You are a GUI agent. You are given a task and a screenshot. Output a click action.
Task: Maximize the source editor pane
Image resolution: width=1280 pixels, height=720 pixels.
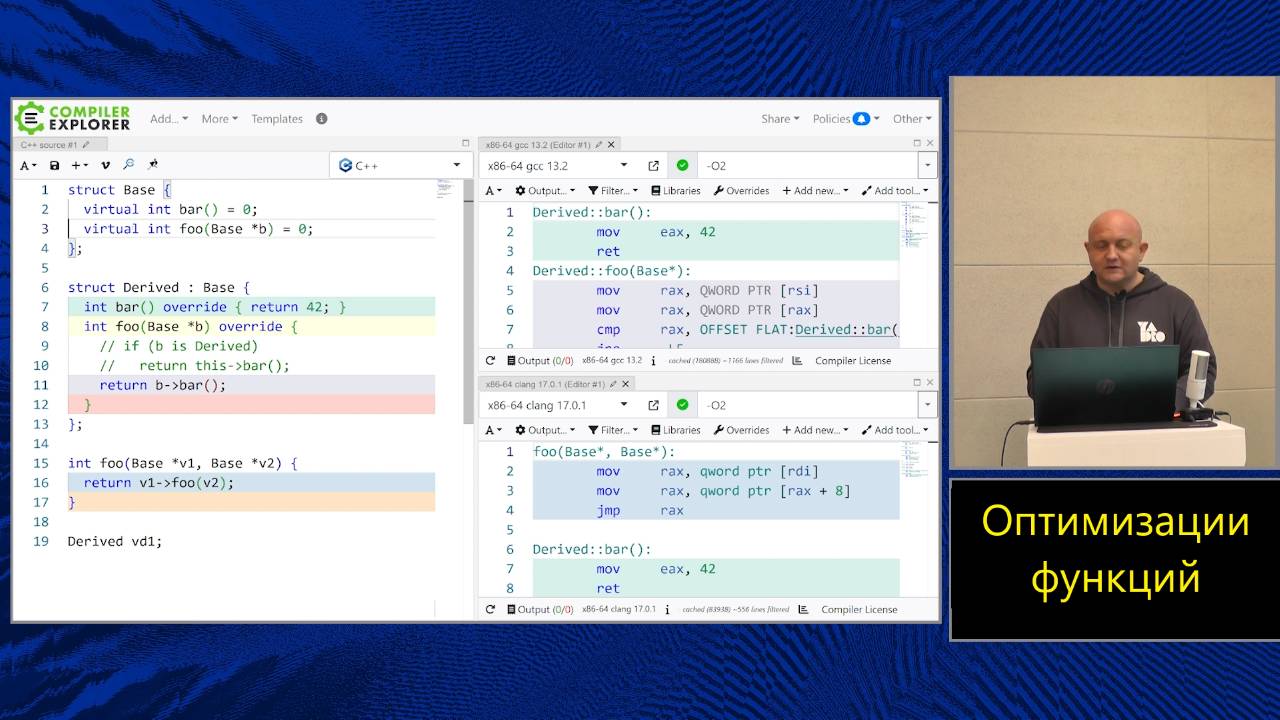465,144
